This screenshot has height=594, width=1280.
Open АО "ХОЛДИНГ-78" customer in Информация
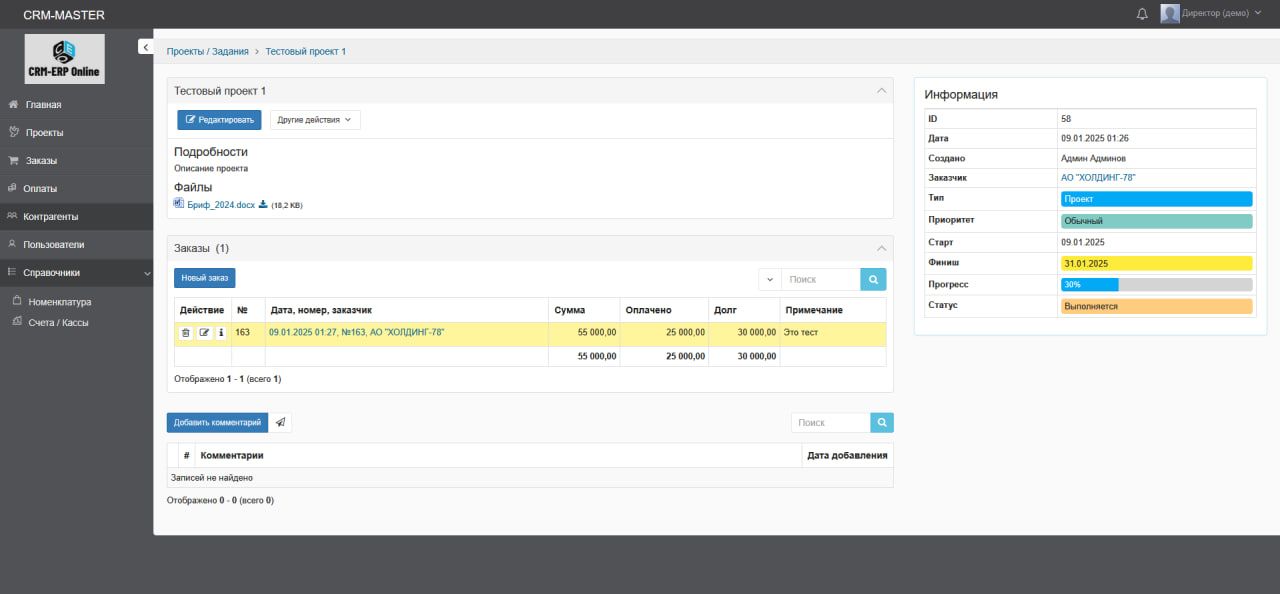pyautogui.click(x=1098, y=178)
